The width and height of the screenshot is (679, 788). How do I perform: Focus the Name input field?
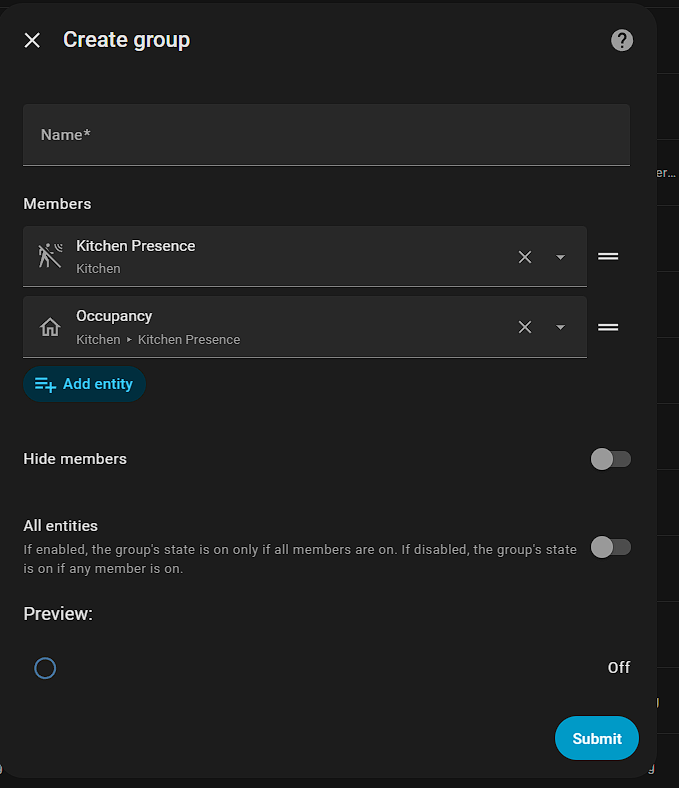point(326,135)
